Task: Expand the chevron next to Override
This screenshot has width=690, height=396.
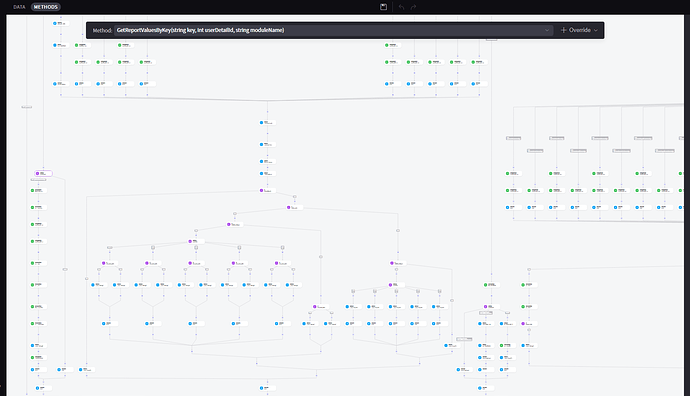Action: click(x=596, y=30)
